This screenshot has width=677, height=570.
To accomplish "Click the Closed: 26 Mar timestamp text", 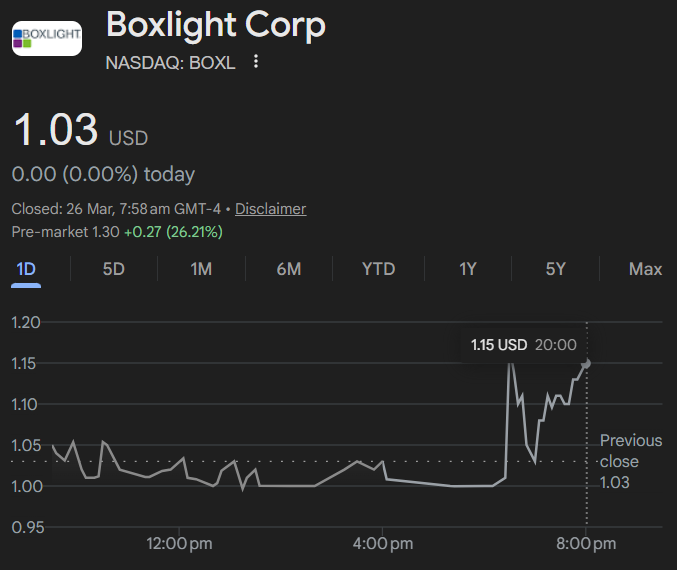I will click(x=116, y=209).
